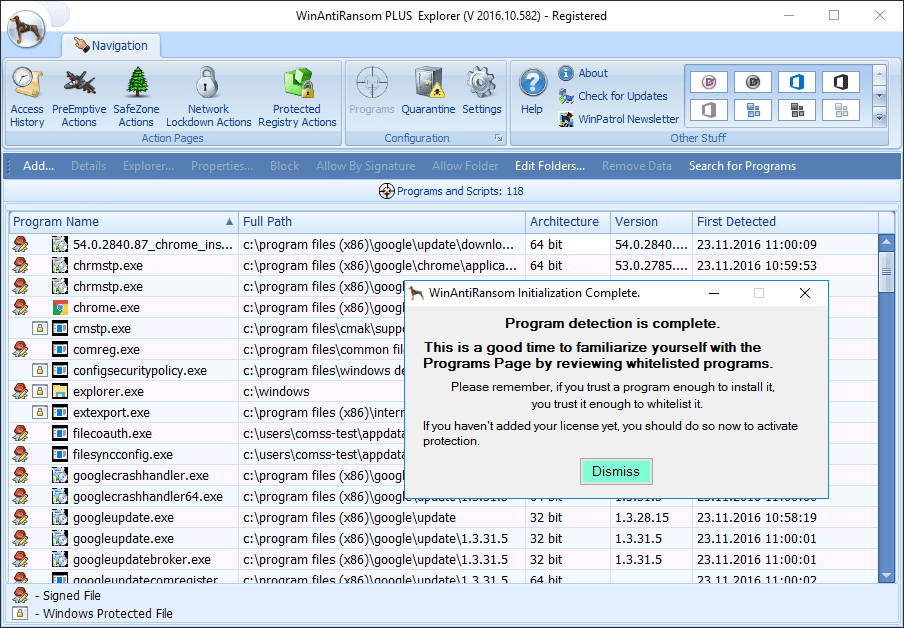Select the blue Office theme style
The width and height of the screenshot is (904, 628).
797,82
